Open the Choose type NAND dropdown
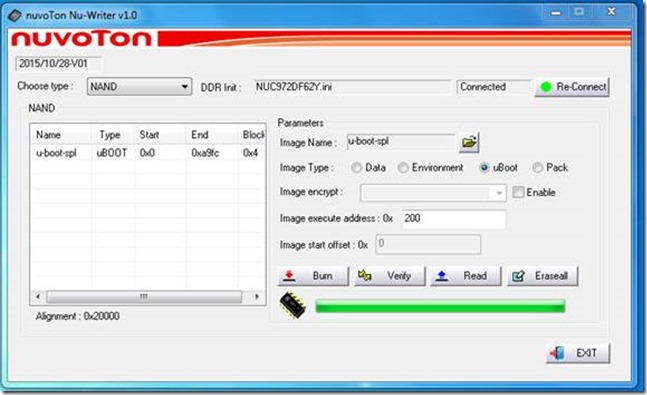 [x=139, y=87]
